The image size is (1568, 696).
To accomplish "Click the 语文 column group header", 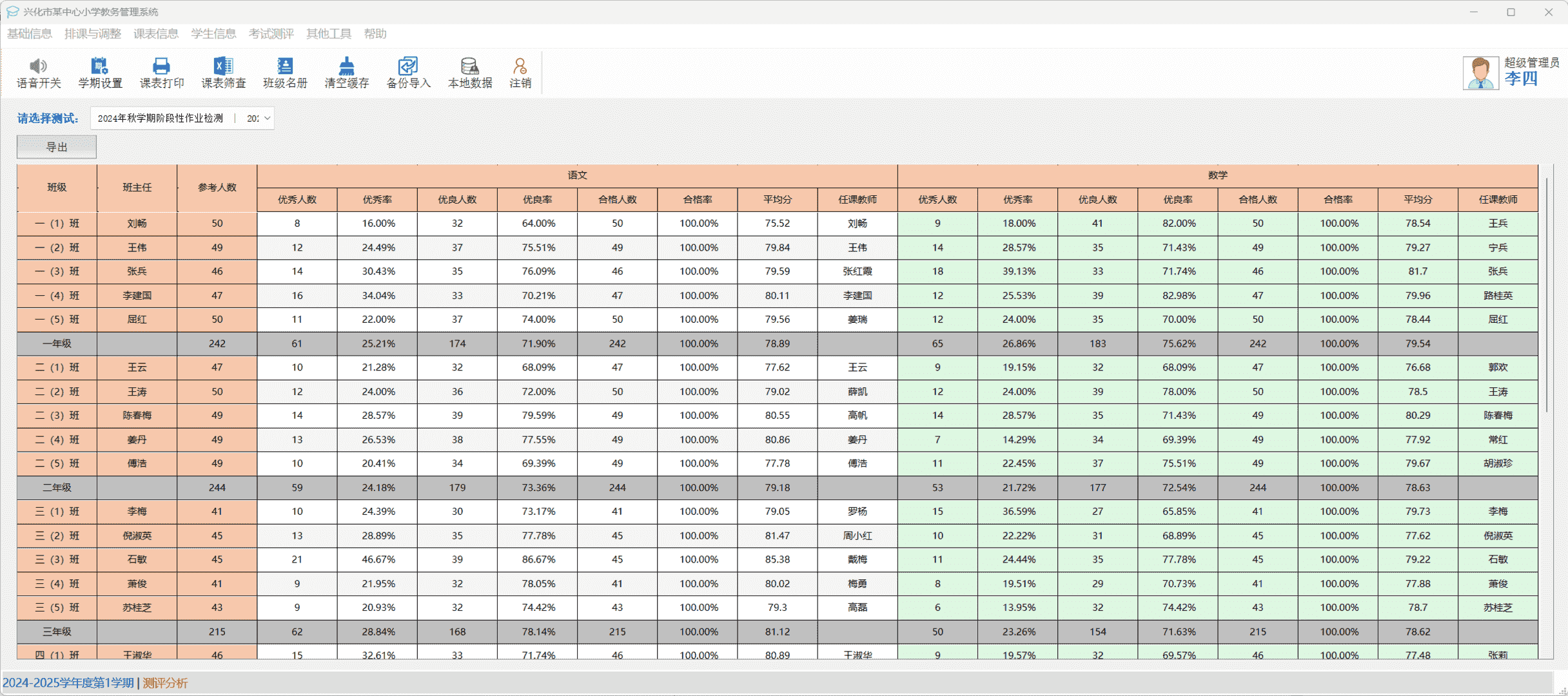I will click(577, 175).
